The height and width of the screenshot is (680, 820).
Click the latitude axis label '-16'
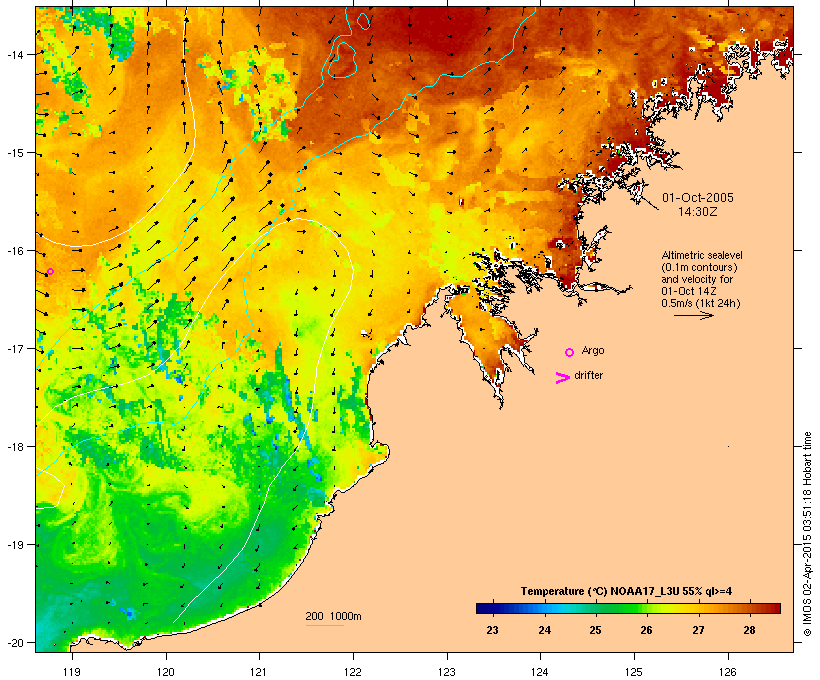coord(15,251)
